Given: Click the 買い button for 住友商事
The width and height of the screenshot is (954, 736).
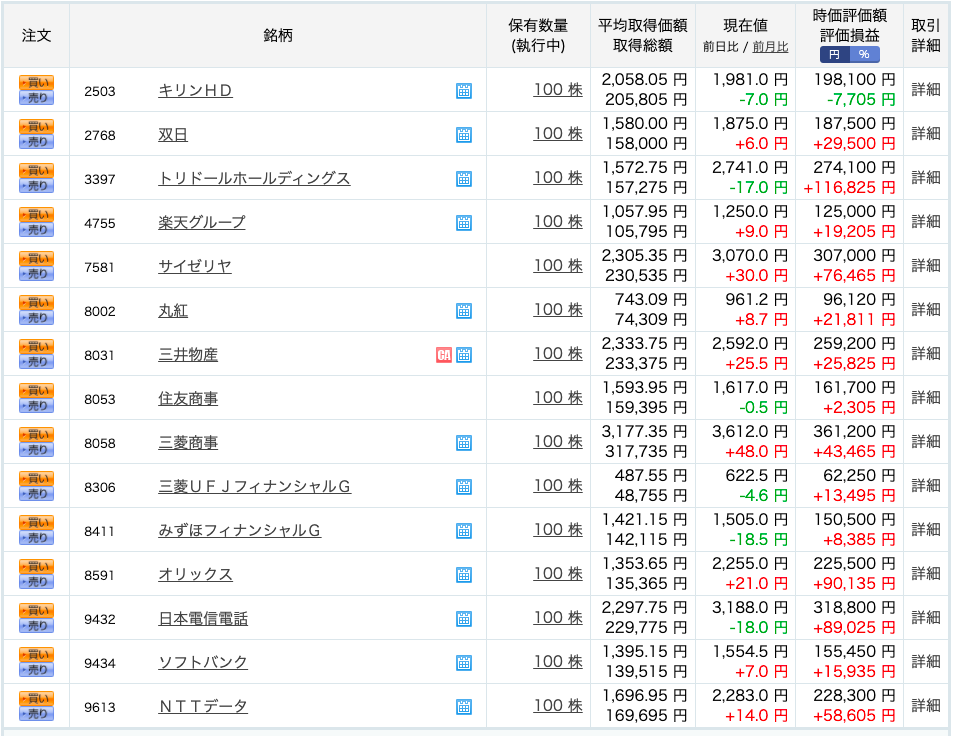Looking at the screenshot, I should pyautogui.click(x=37, y=390).
